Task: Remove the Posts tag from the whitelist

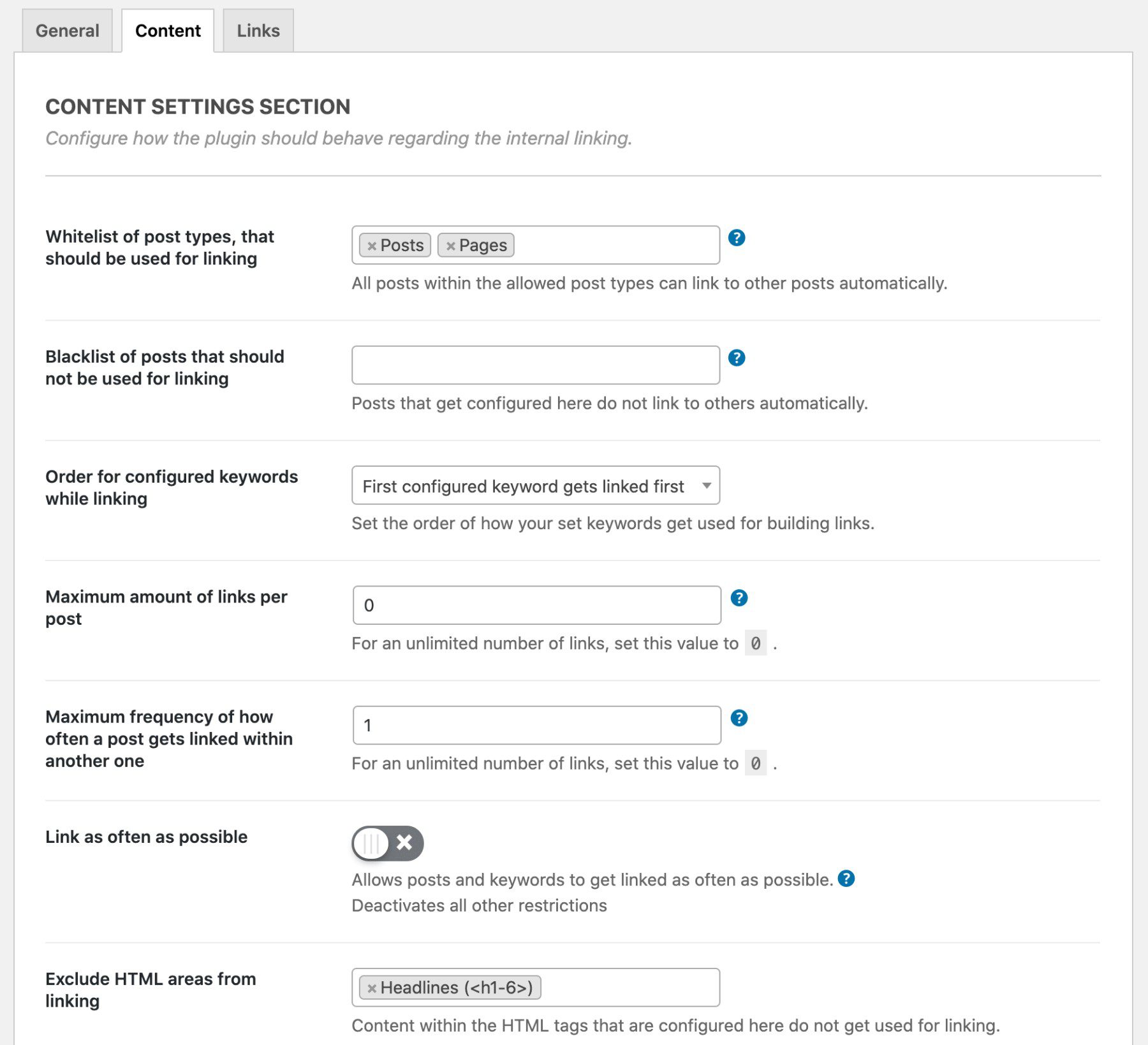Action: click(373, 245)
